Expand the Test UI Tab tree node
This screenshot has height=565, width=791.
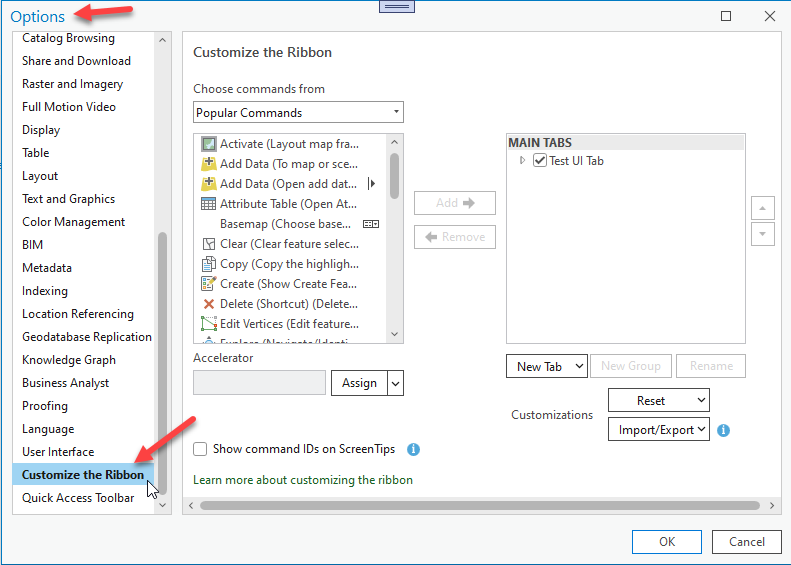tap(523, 160)
